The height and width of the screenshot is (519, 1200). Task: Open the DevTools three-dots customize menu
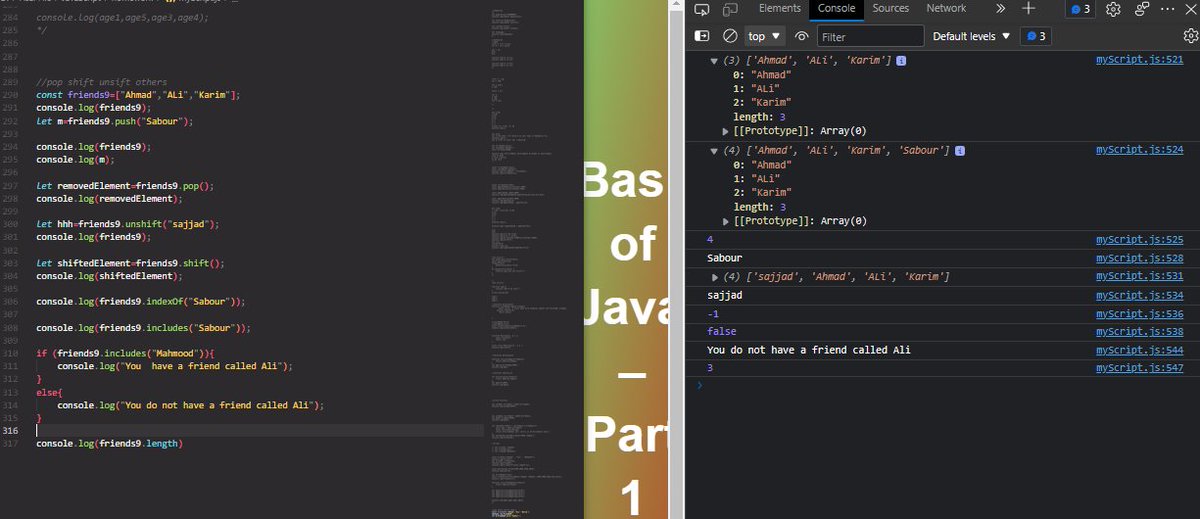1167,8
